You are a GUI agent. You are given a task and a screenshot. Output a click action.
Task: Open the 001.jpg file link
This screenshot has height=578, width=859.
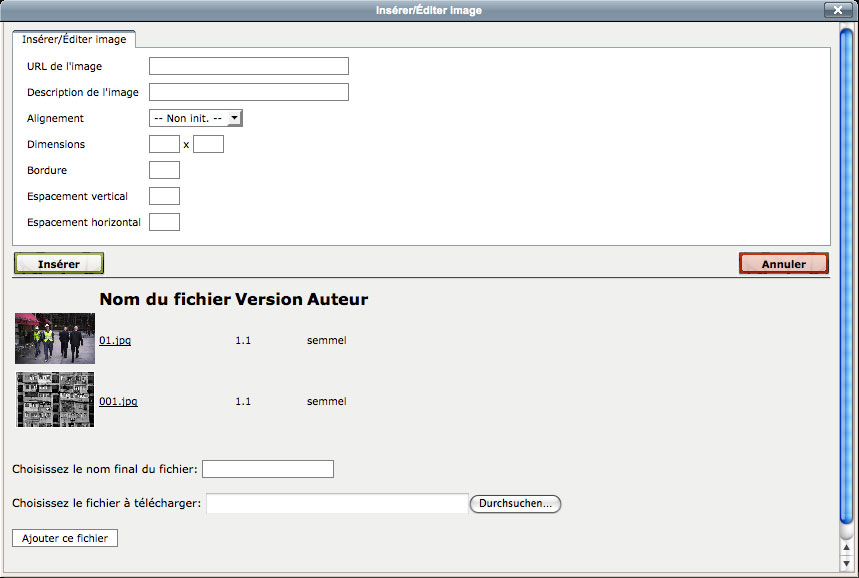tap(118, 402)
